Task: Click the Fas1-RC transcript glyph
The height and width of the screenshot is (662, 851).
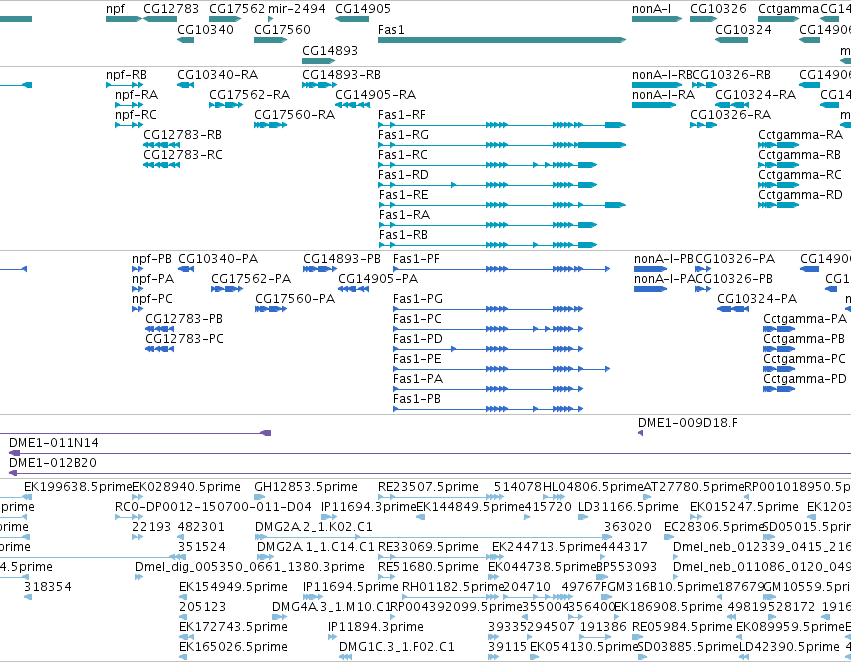Action: (x=487, y=165)
